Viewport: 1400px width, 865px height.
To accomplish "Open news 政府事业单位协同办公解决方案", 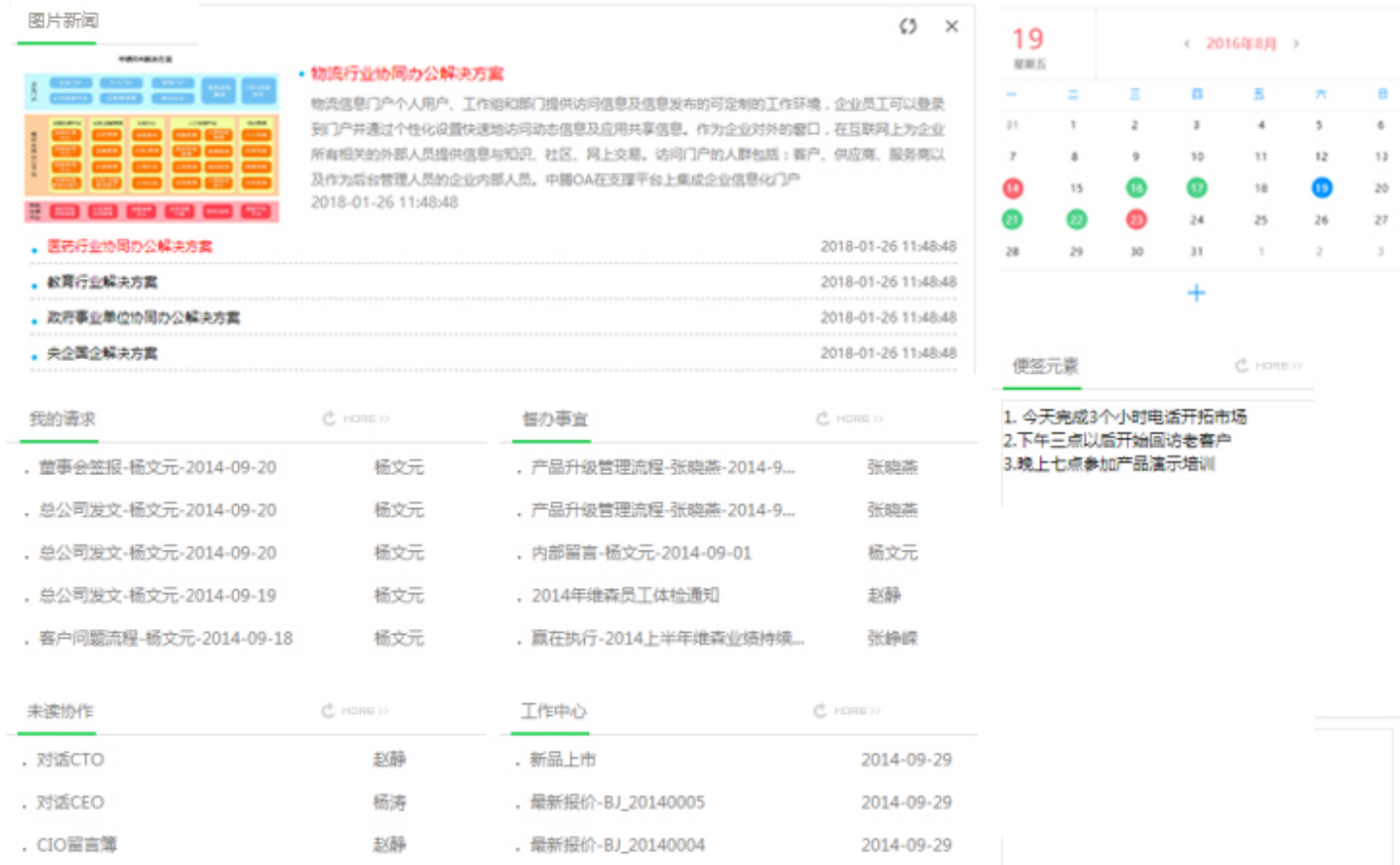I will coord(144,317).
